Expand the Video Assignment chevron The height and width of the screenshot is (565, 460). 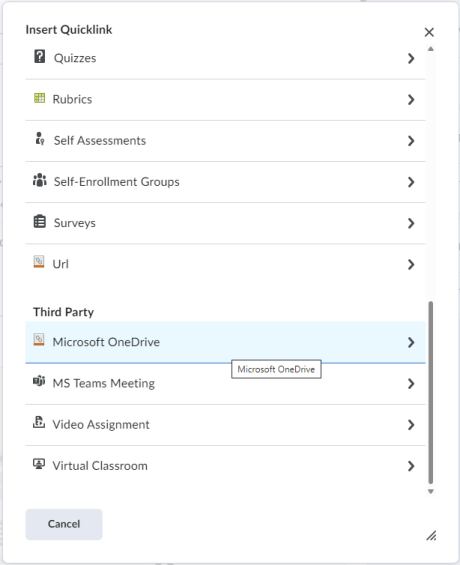(411, 425)
